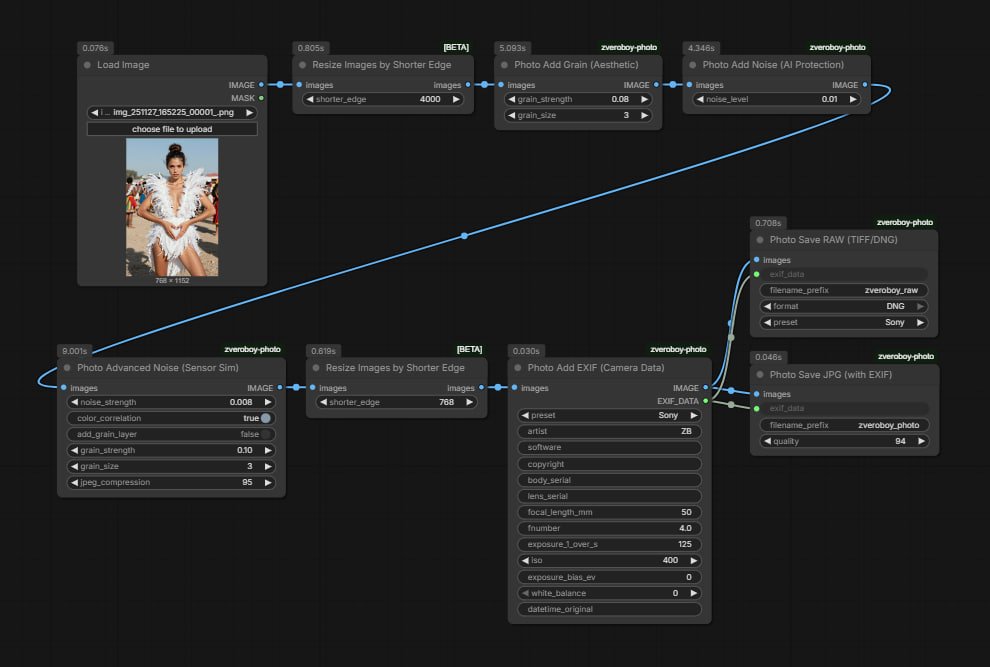Collapse the Photo Add EXIF node title dot
The image size is (990, 667).
(516, 367)
